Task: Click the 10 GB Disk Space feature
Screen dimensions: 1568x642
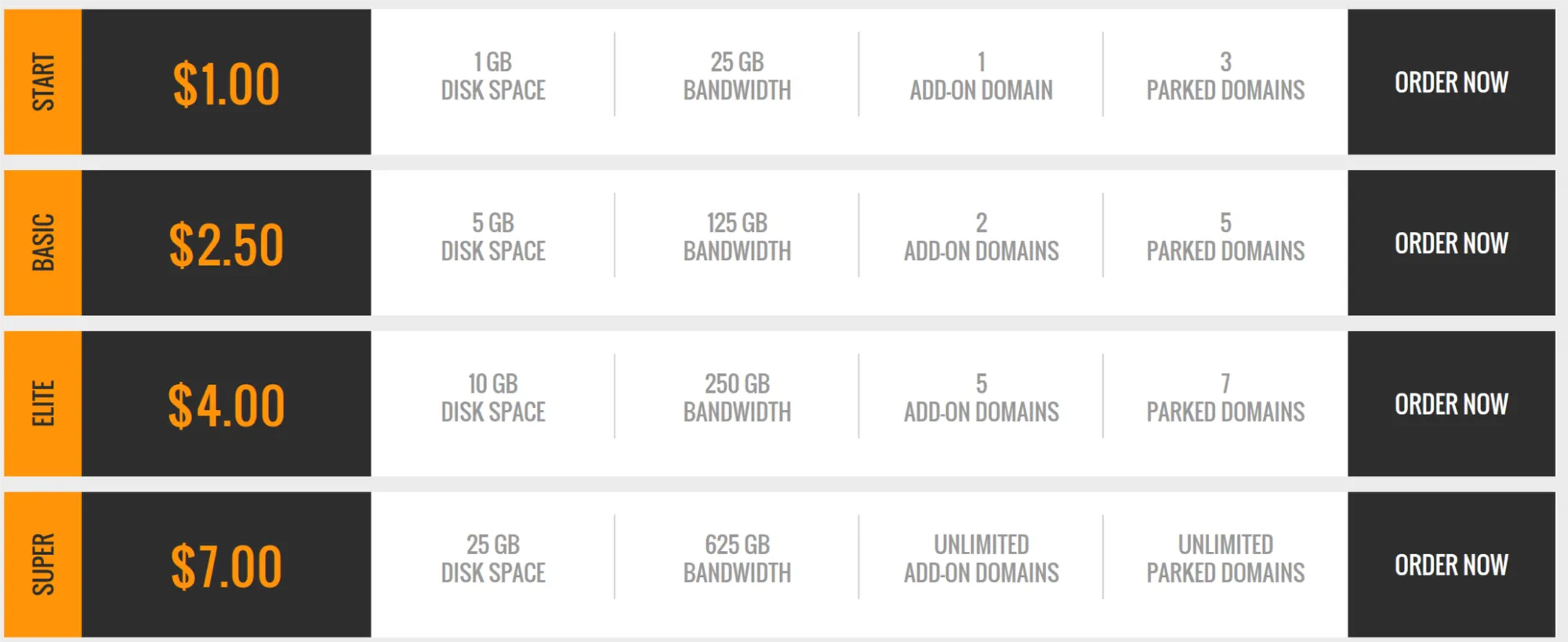Action: point(493,397)
